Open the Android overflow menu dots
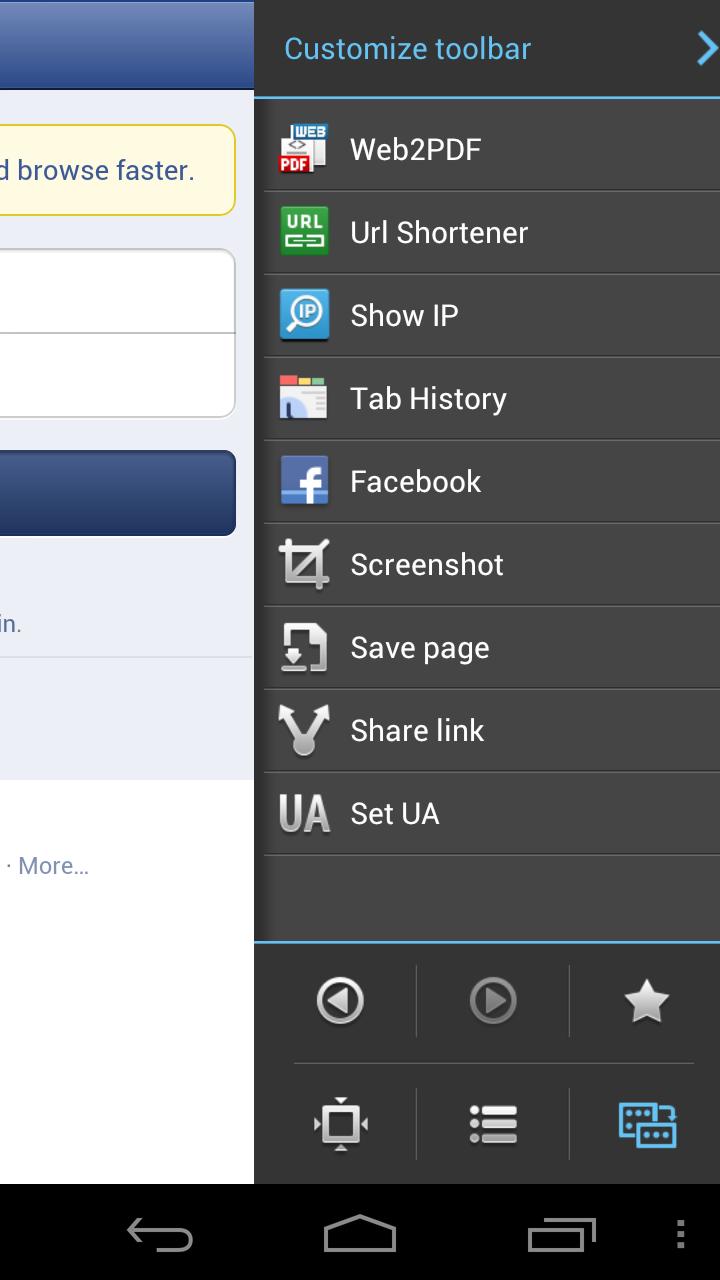720x1280 pixels. (x=680, y=1234)
